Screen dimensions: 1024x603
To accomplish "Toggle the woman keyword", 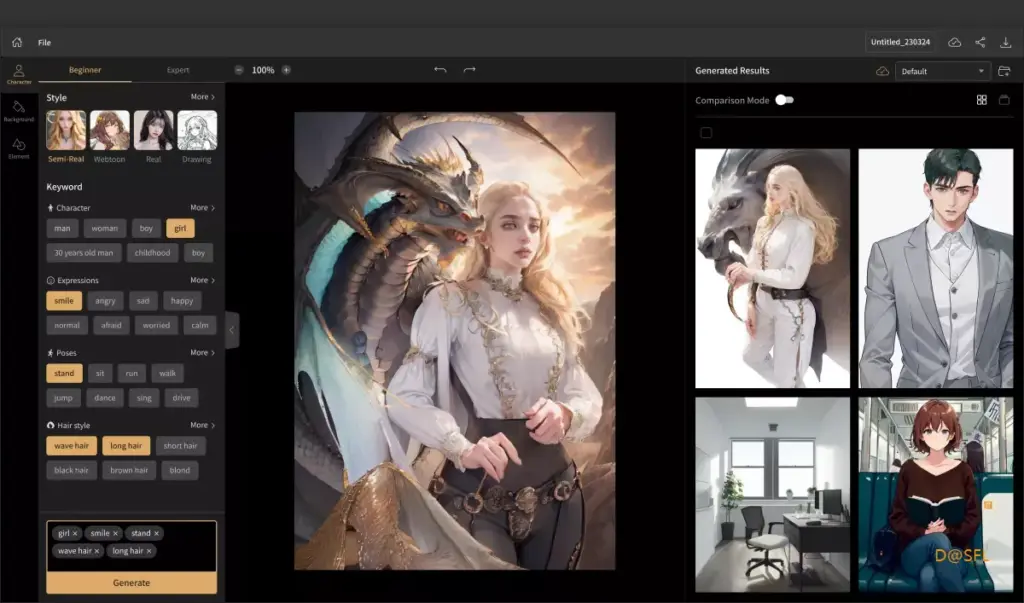I will point(104,228).
